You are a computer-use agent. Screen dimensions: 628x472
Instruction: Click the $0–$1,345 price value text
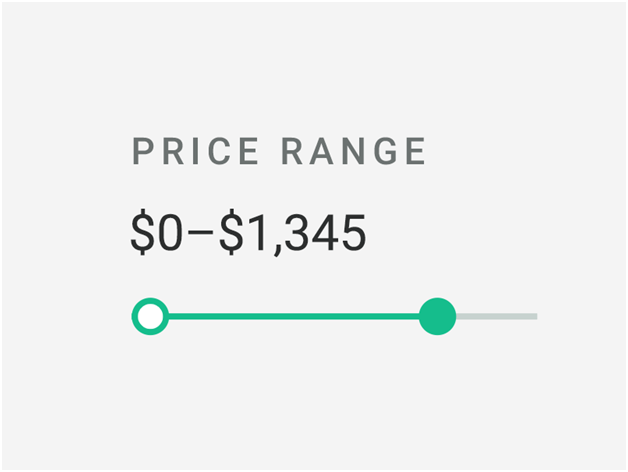click(x=248, y=233)
